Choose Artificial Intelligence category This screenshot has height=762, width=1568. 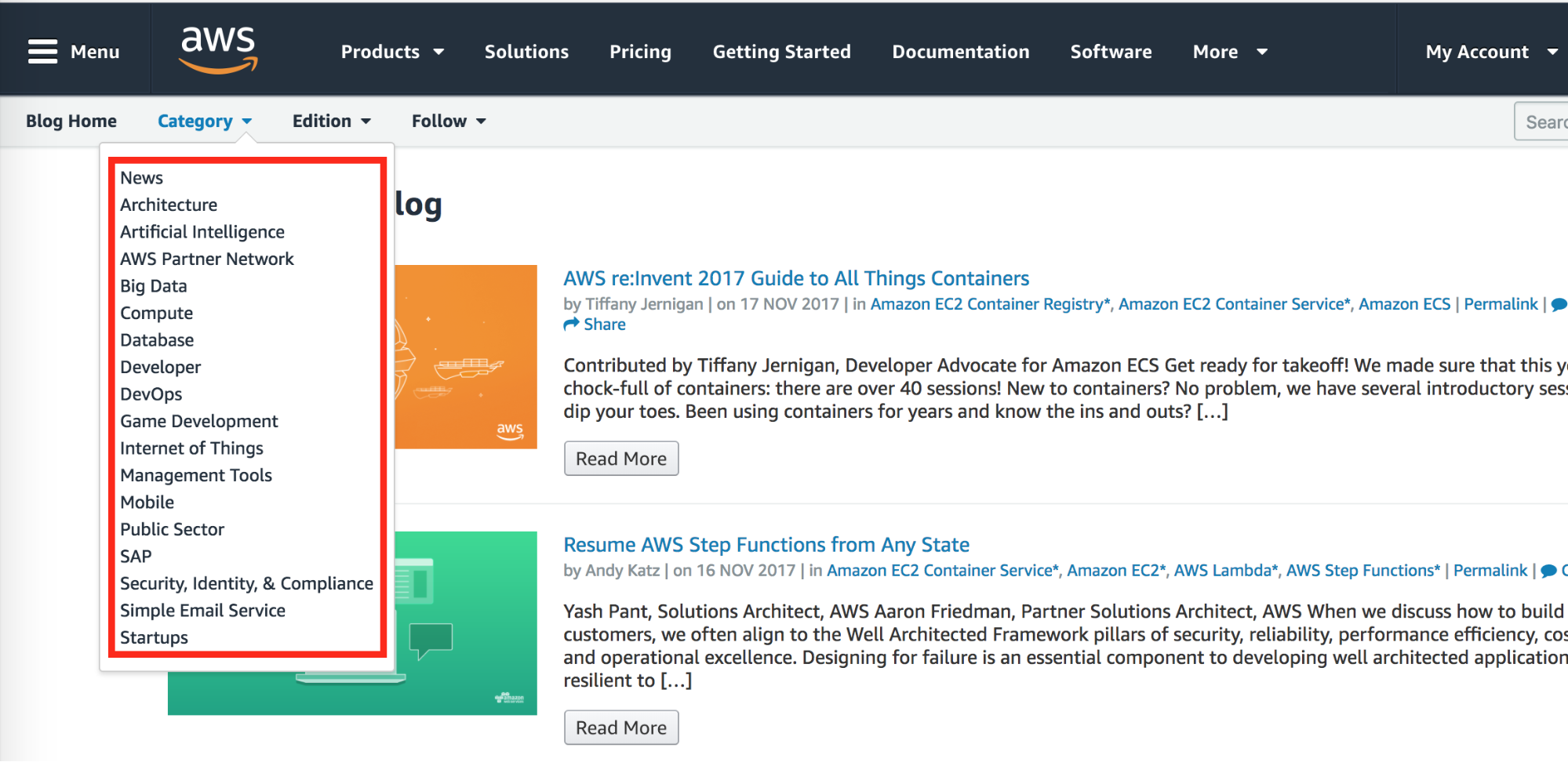click(x=202, y=232)
